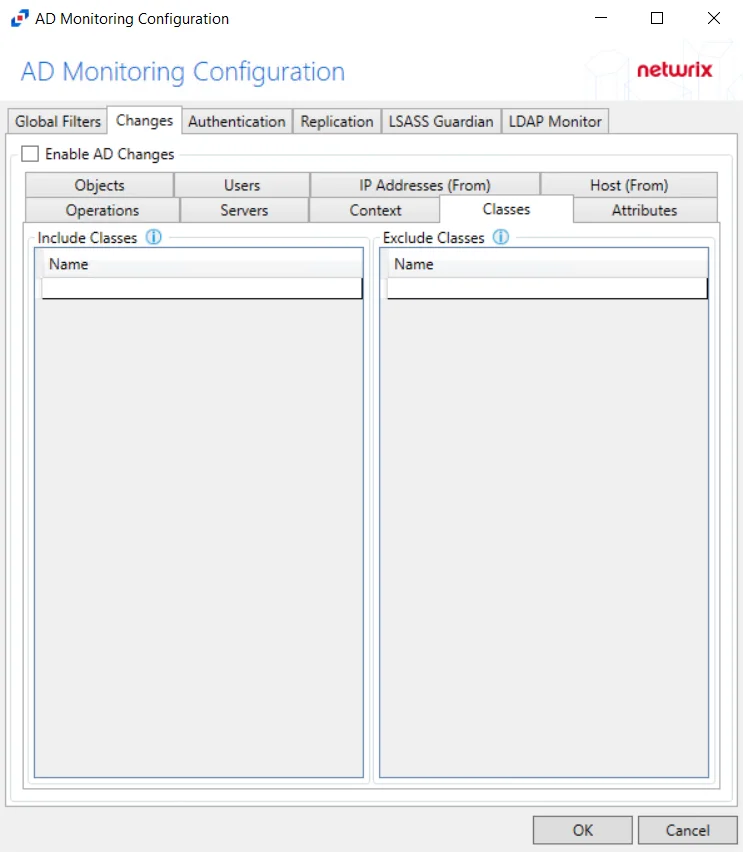Viewport: 743px width, 852px height.
Task: Click the Include Classes name input row
Action: [x=202, y=289]
